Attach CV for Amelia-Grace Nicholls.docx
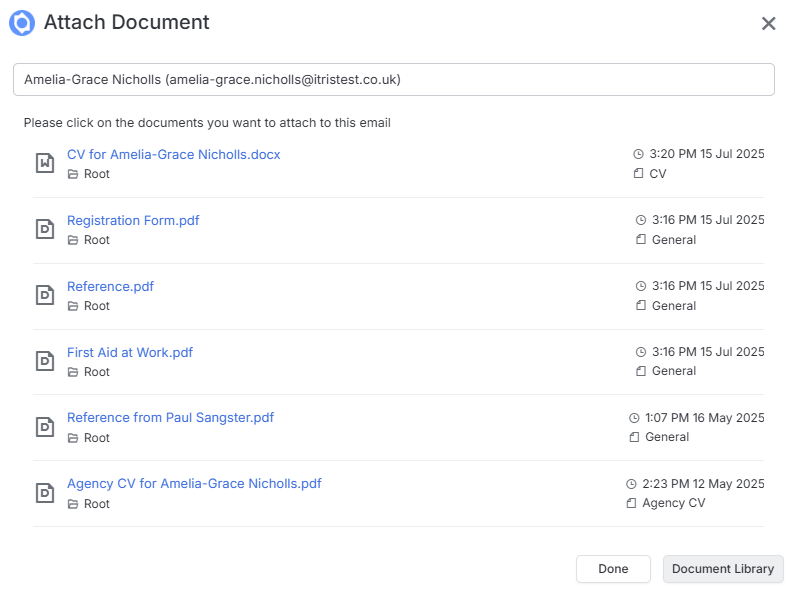Viewport: 786px width, 597px height. [173, 154]
